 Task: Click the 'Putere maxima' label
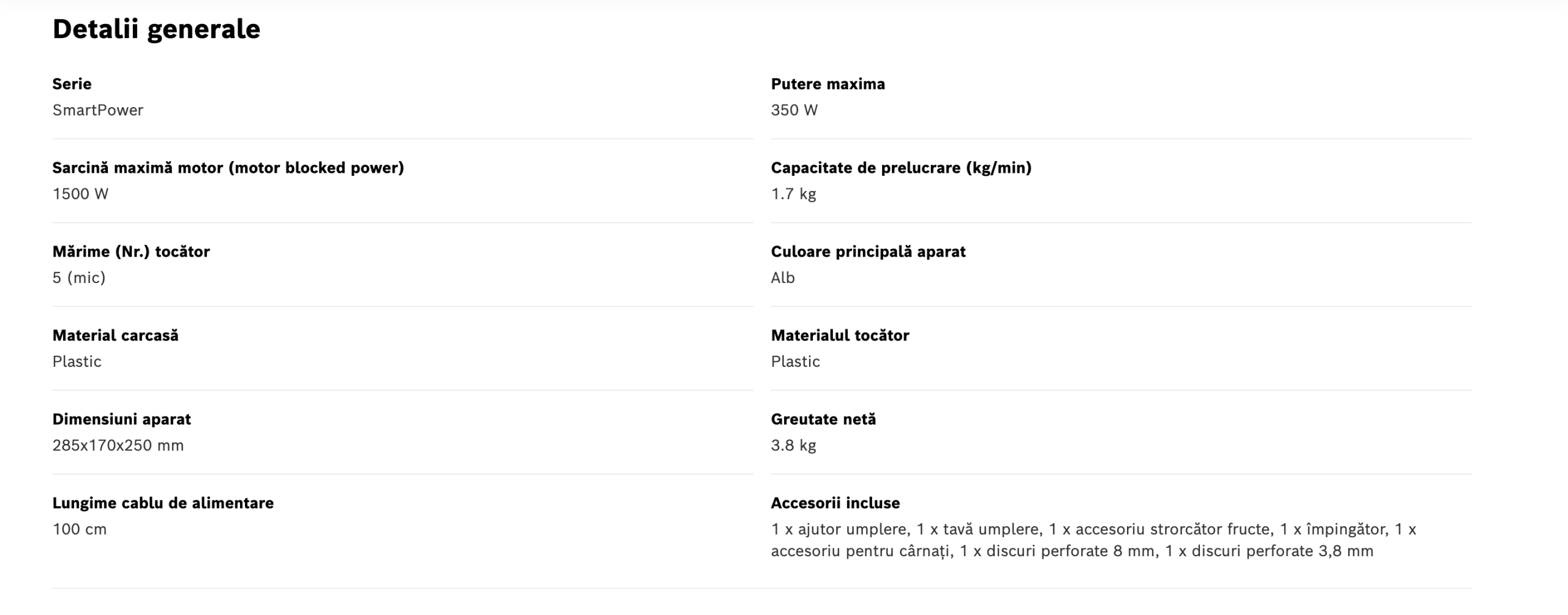coord(827,84)
